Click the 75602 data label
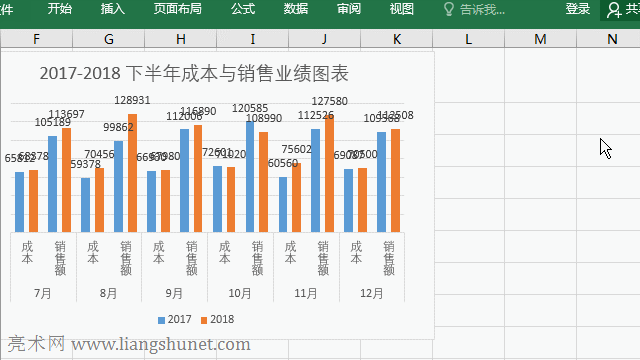640x360 pixels. (297, 149)
